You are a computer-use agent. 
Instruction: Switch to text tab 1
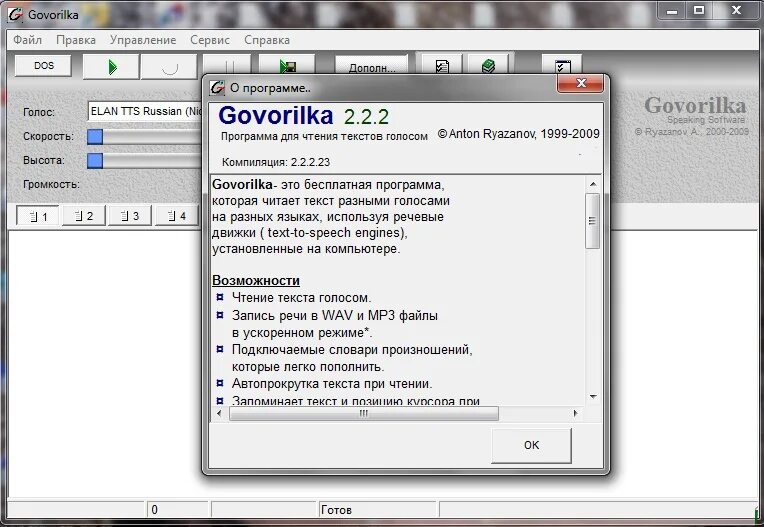point(38,216)
